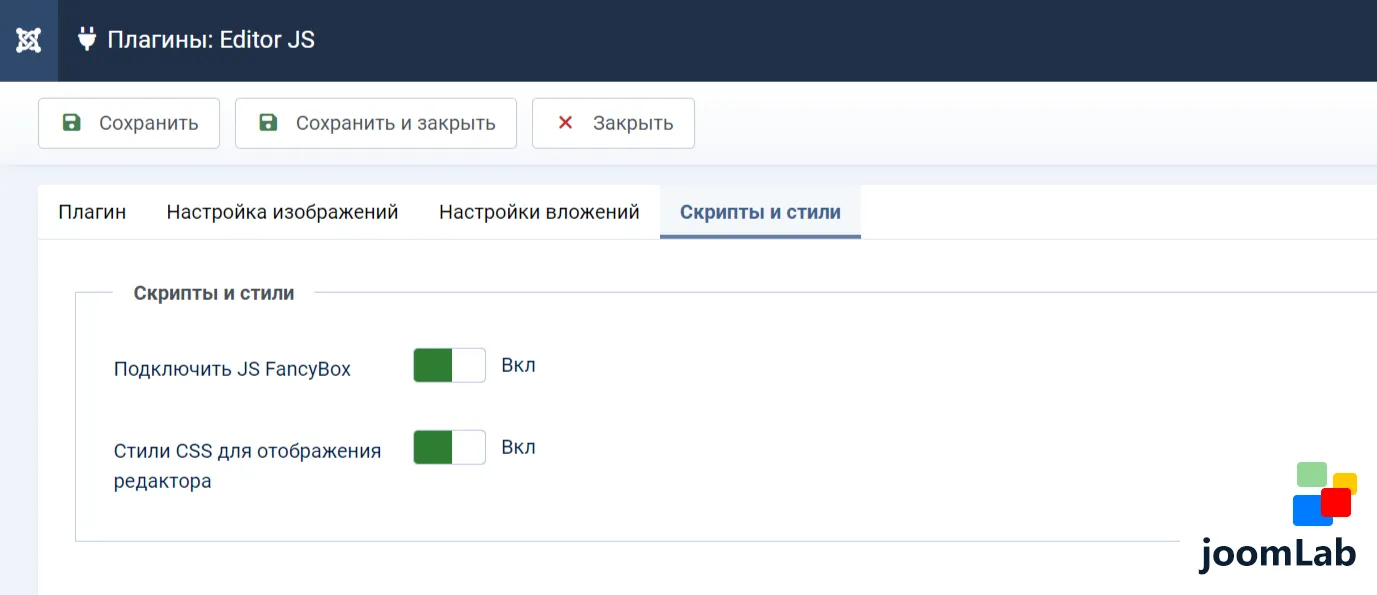This screenshot has height=595, width=1377.
Task: Click the floppy disk icon on Сохранить
Action: coord(71,123)
